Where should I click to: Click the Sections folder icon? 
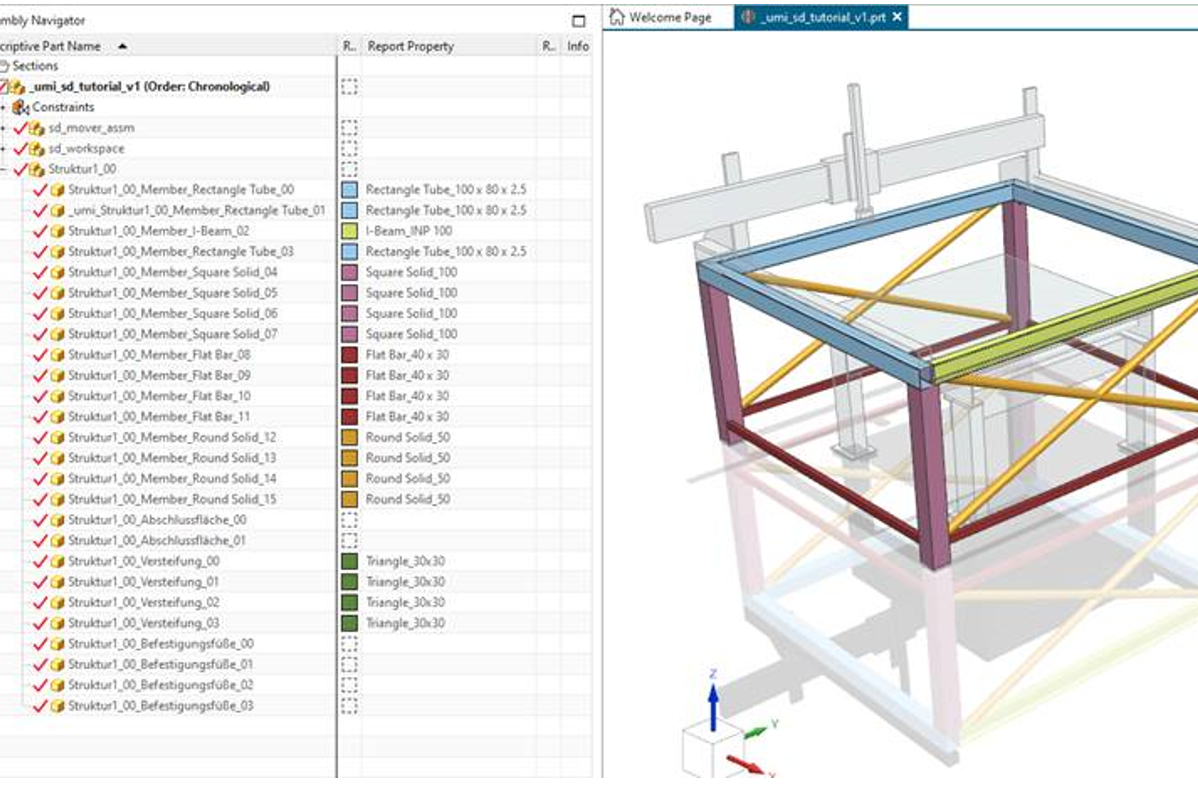pos(4,66)
